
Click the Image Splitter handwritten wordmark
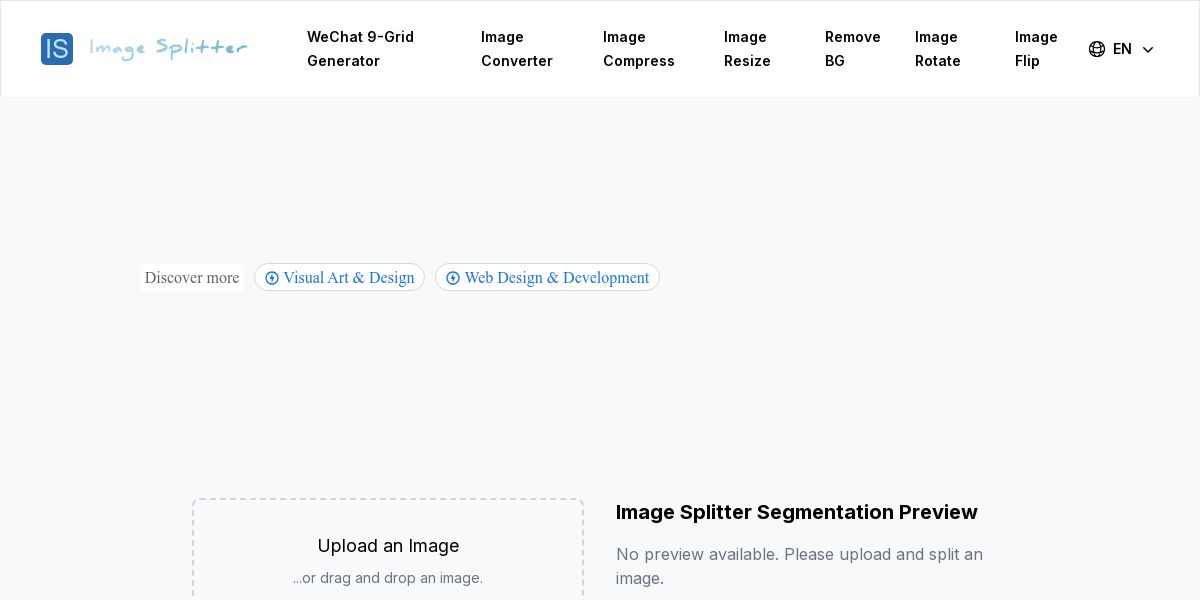point(168,49)
